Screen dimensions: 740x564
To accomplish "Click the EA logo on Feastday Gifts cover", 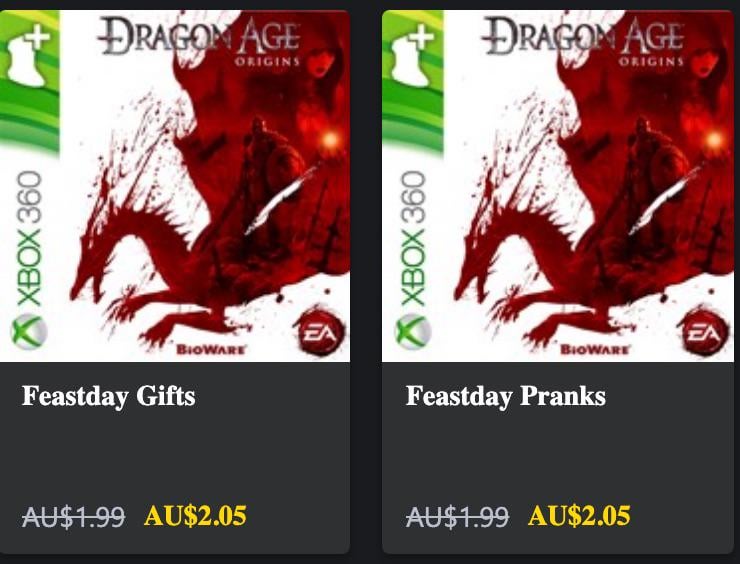I will [319, 333].
